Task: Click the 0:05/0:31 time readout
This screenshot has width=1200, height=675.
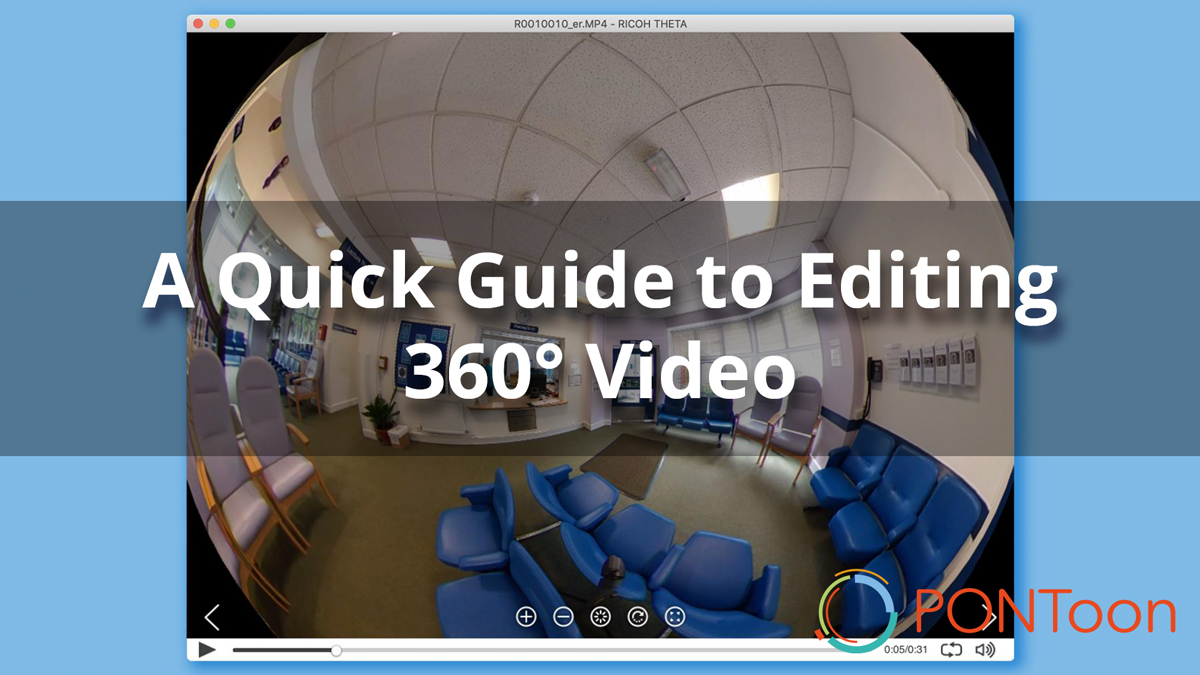Action: tap(906, 651)
